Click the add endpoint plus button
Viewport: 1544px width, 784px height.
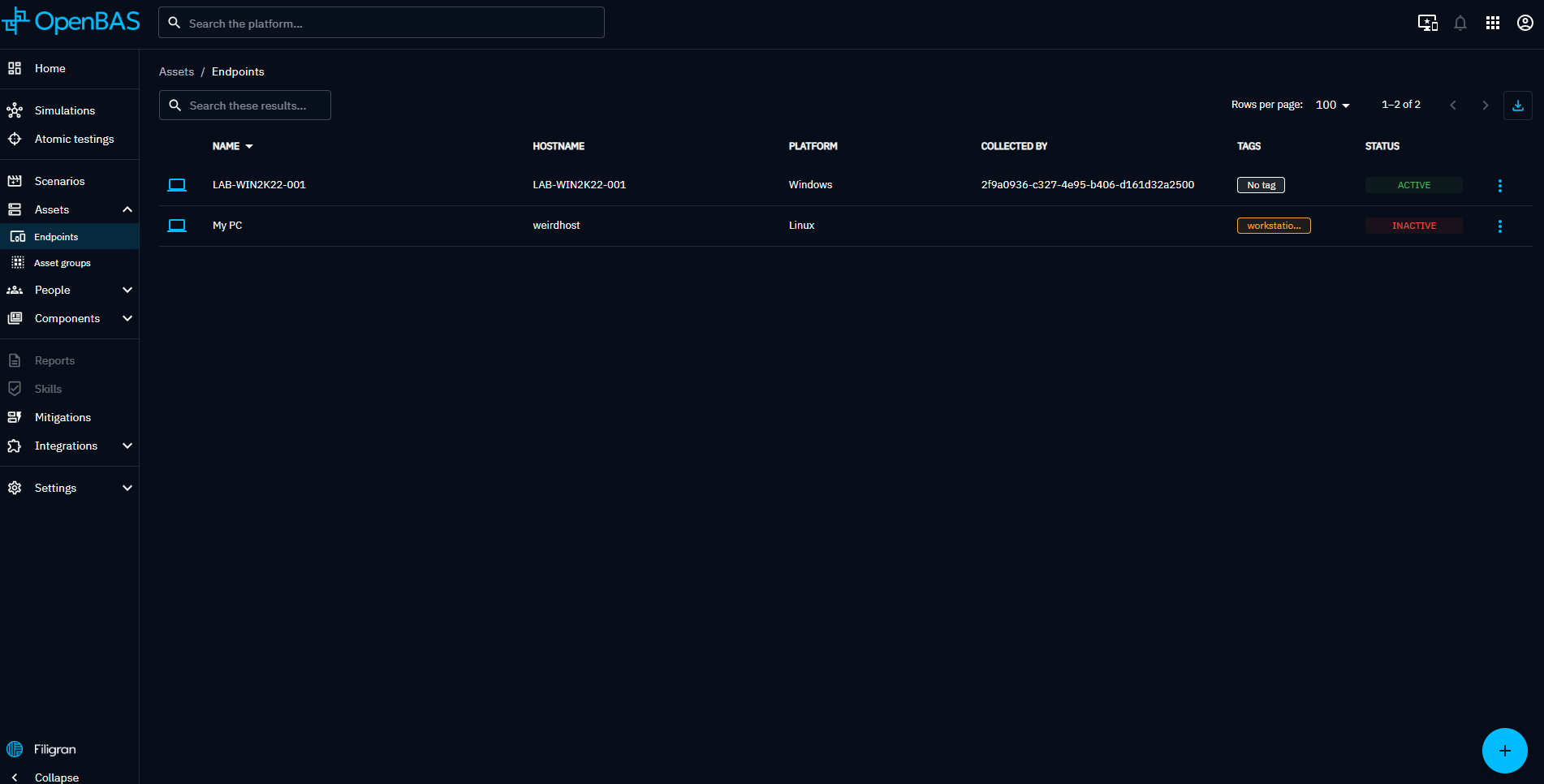(x=1504, y=751)
